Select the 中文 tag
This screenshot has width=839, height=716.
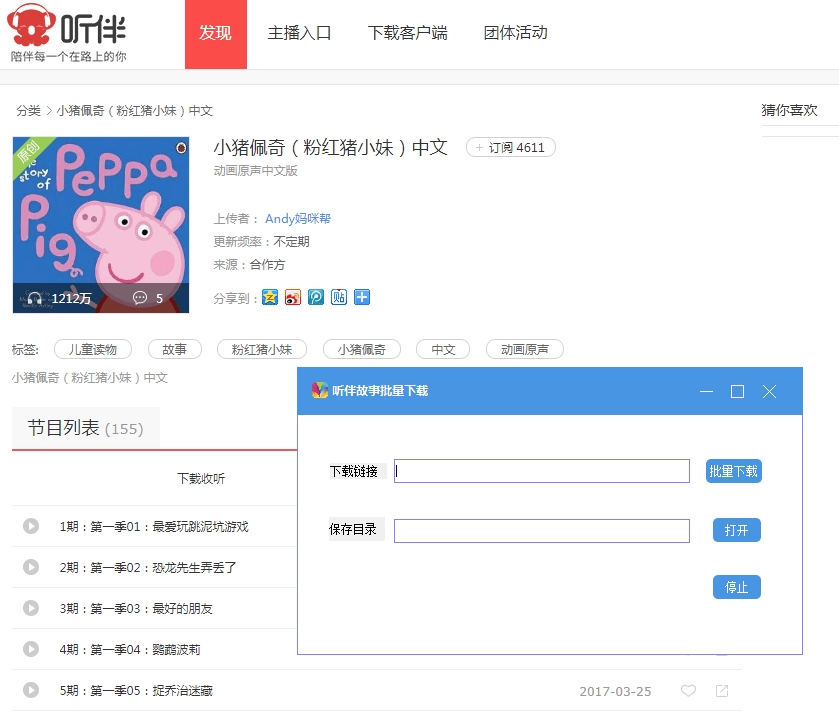(x=443, y=349)
